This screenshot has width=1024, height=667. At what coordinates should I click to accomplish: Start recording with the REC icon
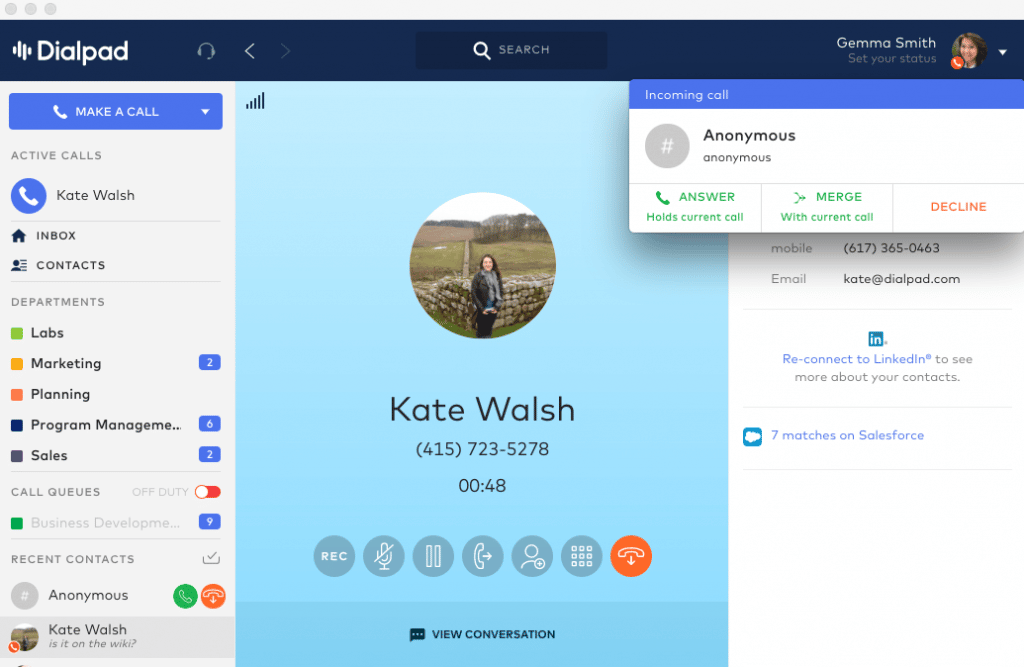click(334, 556)
